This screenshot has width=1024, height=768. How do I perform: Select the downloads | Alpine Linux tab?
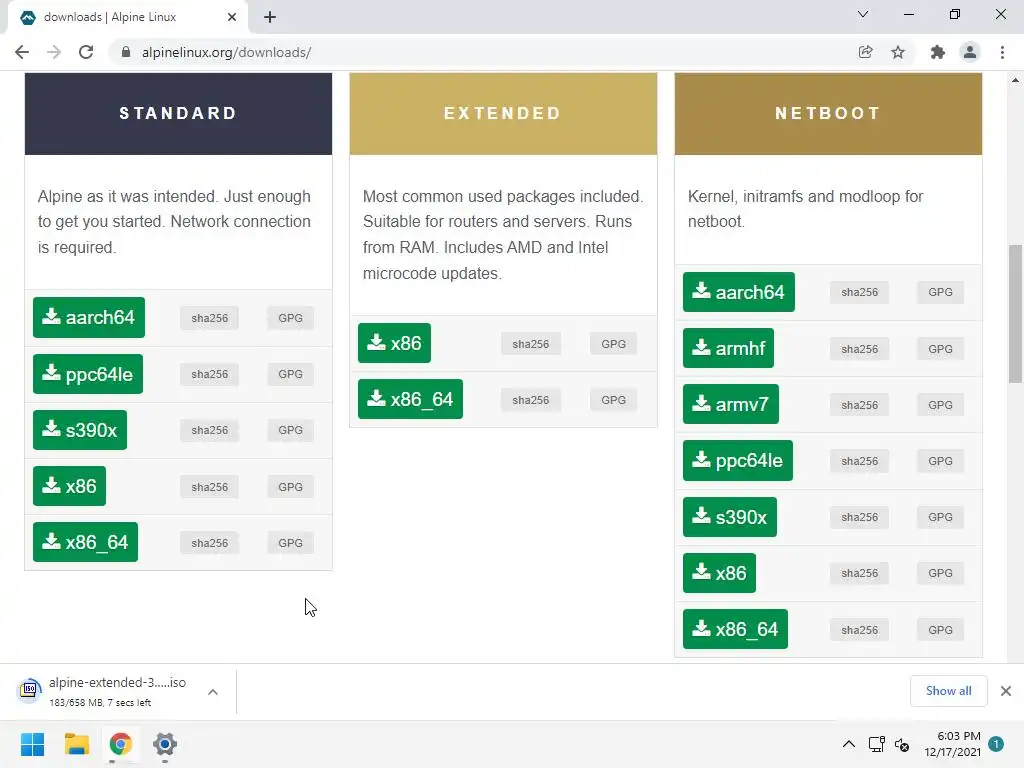click(x=127, y=17)
